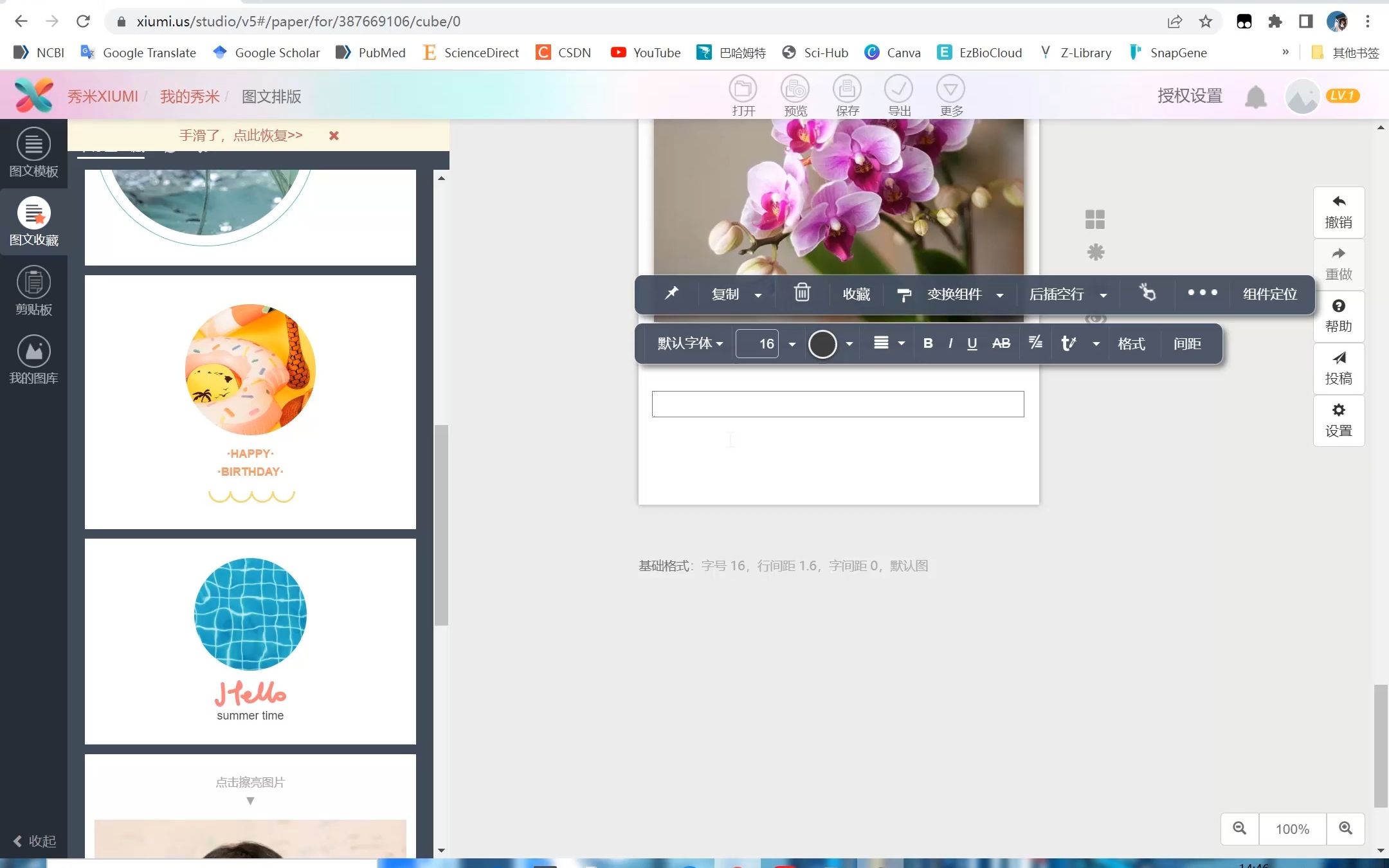
Task: Toggle underline (U) formatting
Action: click(972, 343)
